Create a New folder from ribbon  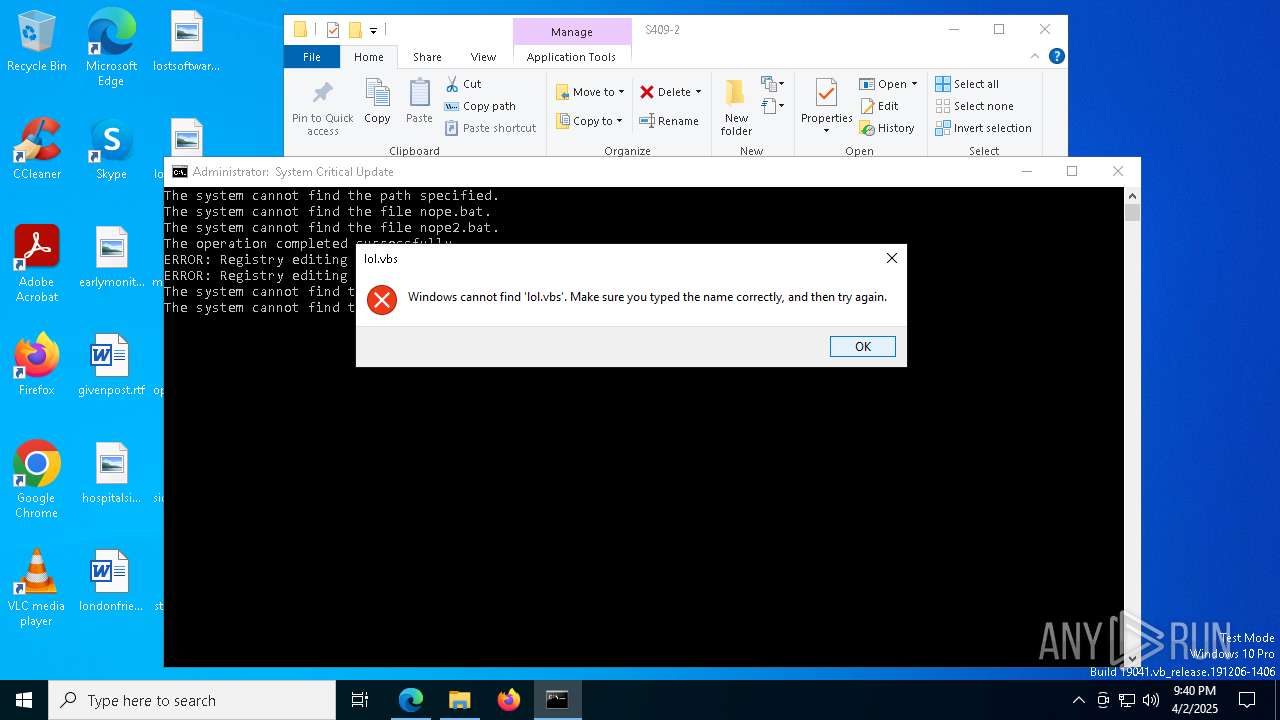(x=736, y=108)
